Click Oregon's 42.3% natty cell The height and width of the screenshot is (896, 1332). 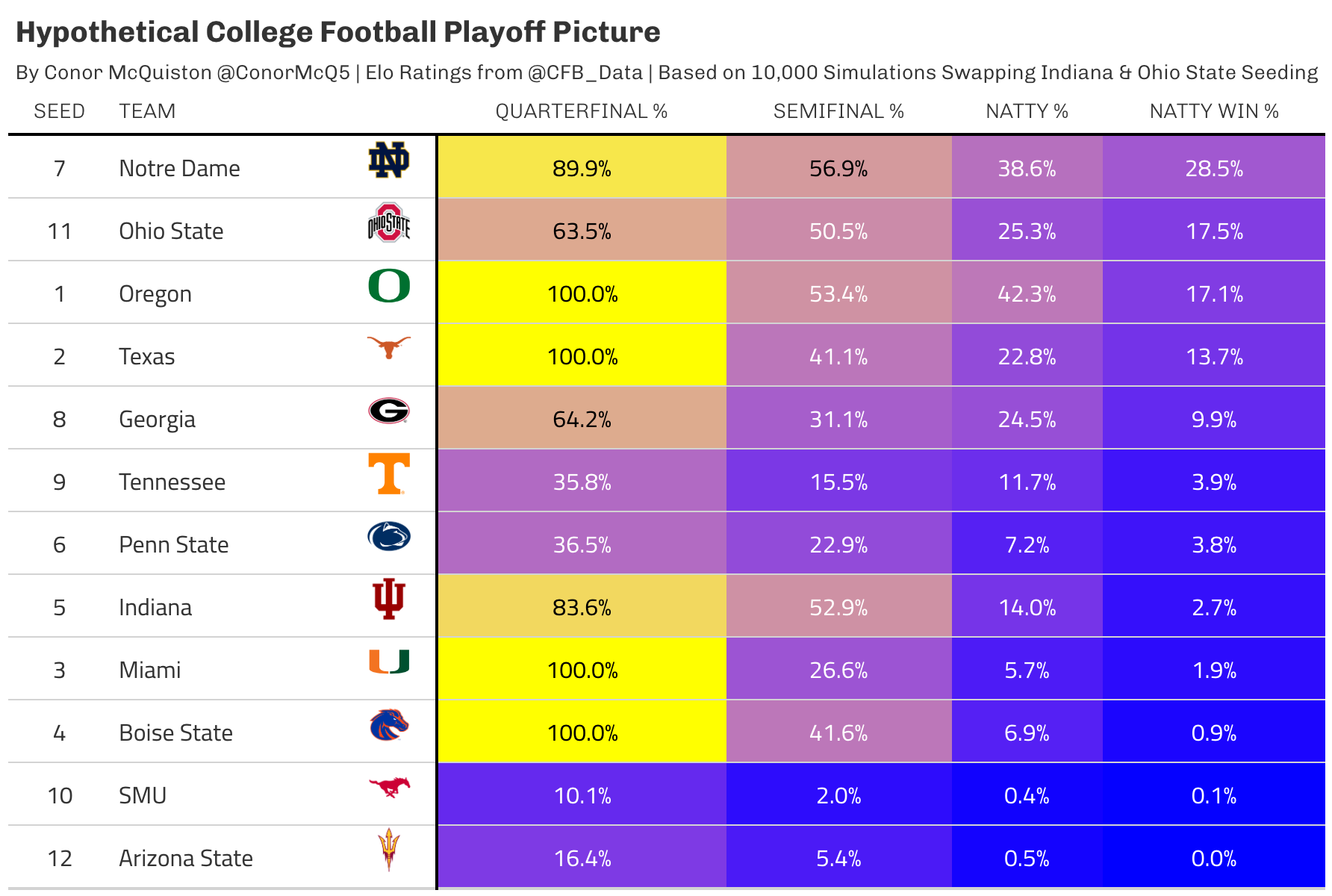click(x=1027, y=294)
